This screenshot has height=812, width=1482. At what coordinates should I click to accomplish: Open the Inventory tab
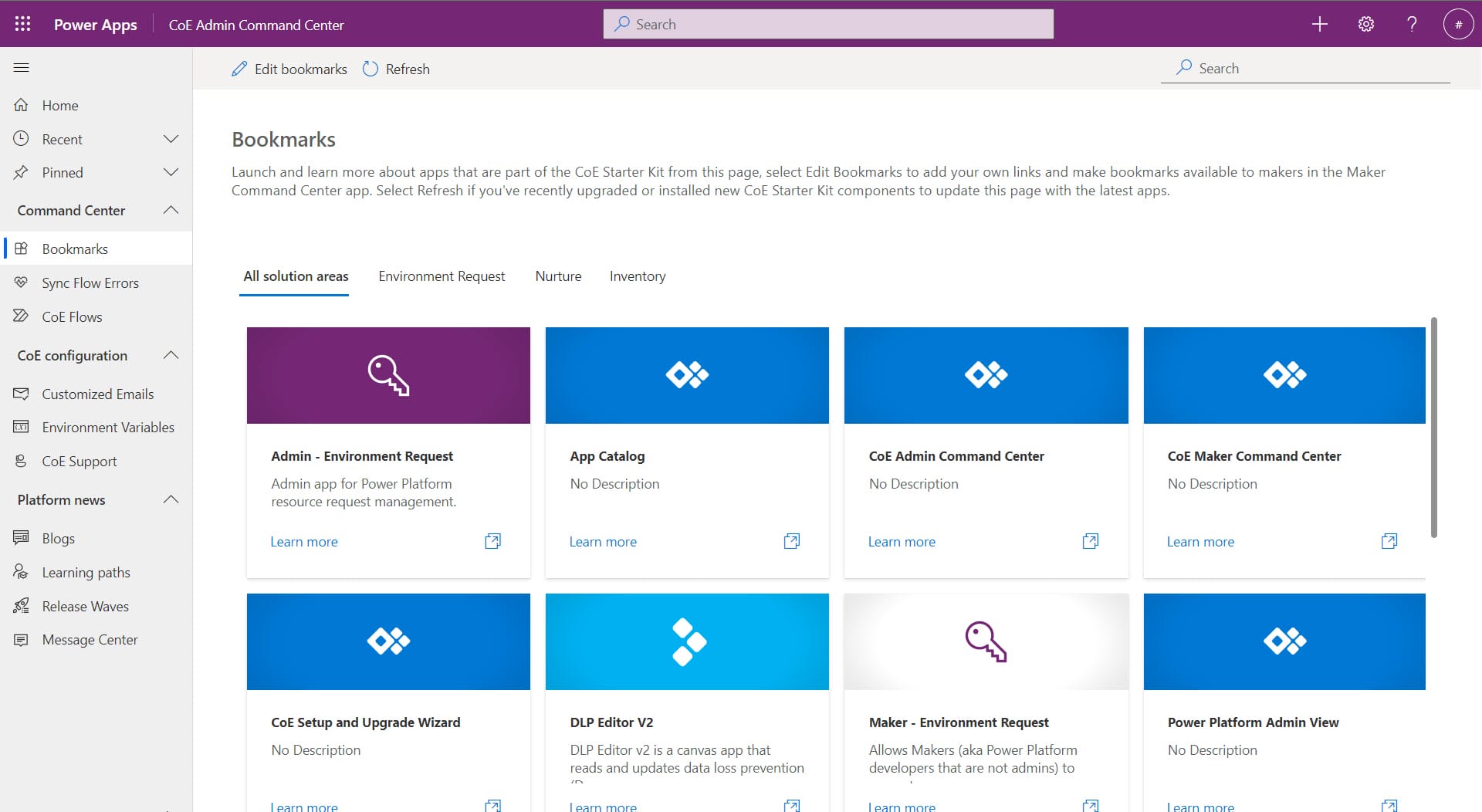point(638,276)
